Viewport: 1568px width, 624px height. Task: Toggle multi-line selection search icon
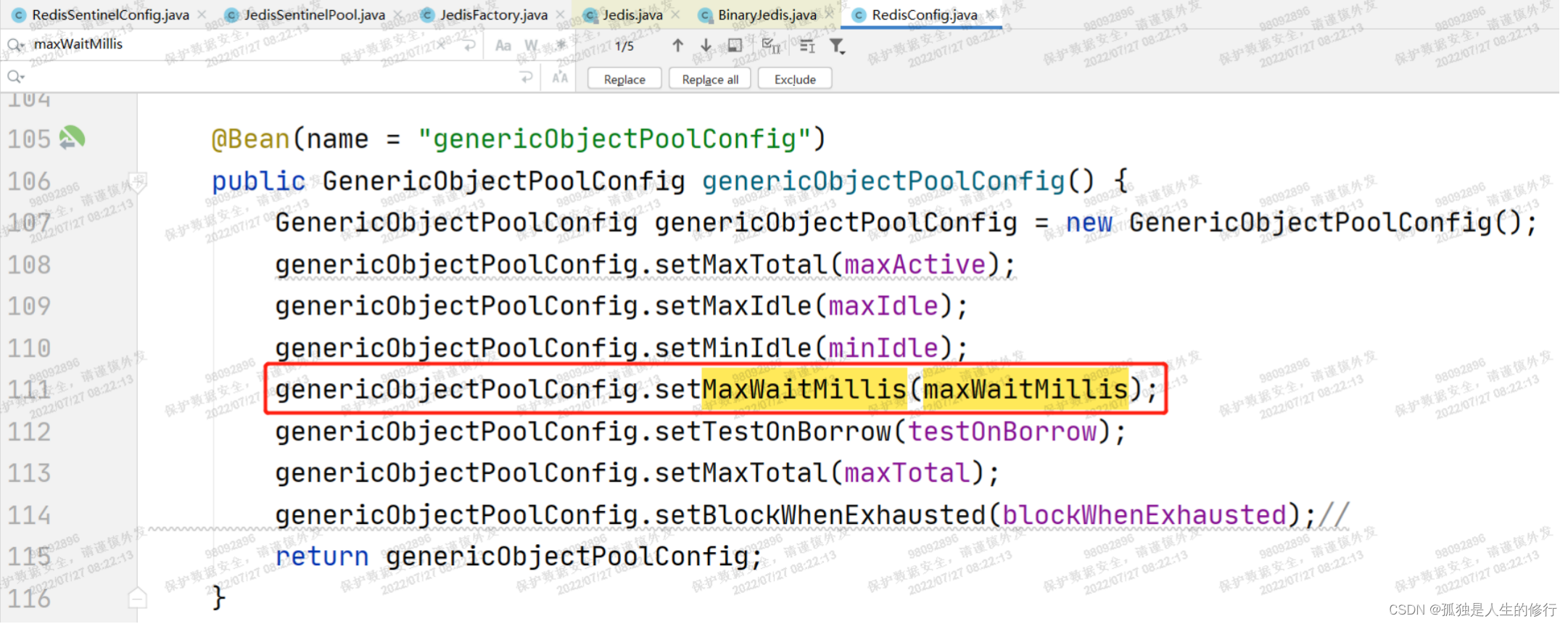807,46
